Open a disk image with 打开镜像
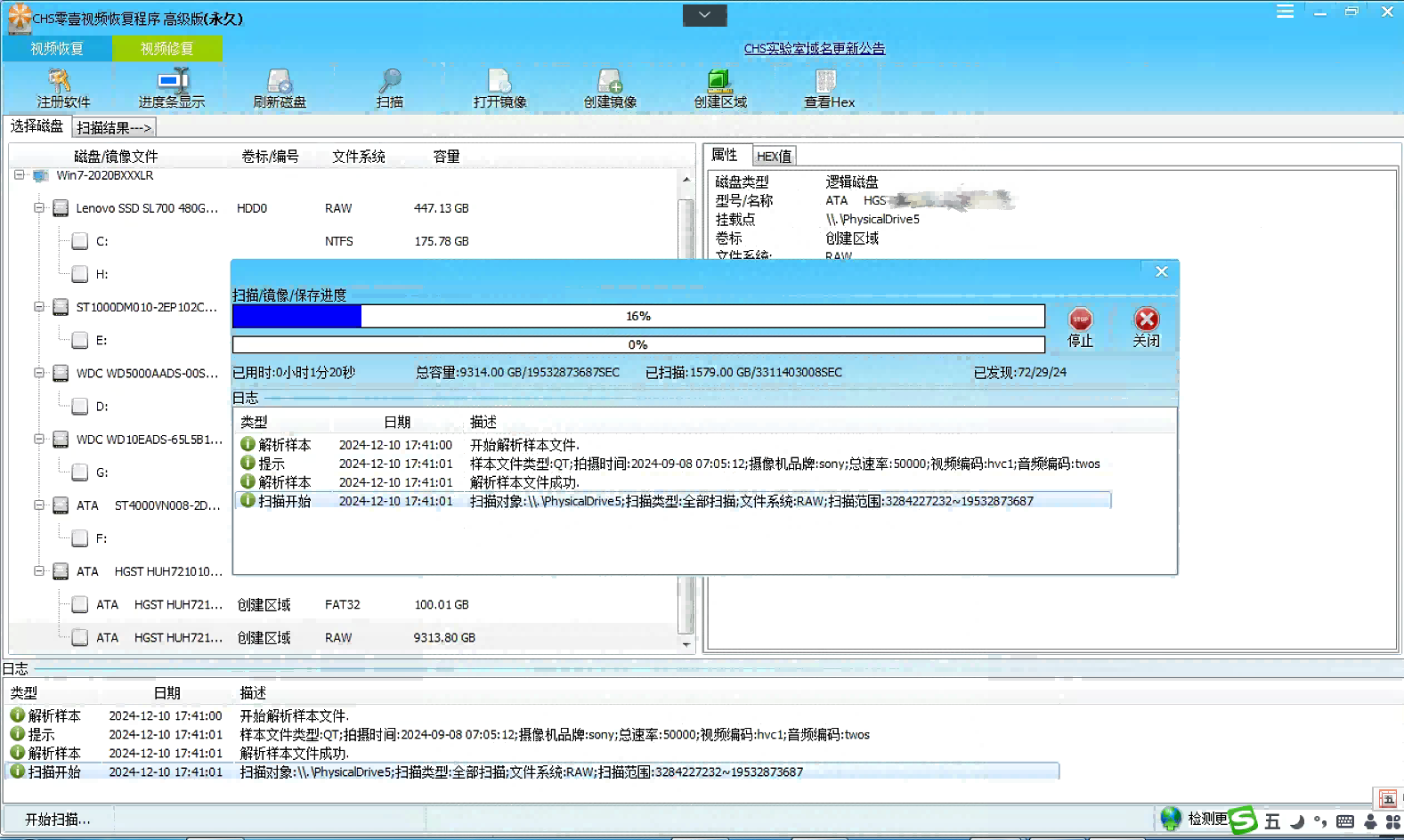Screen dimensions: 1404x840 pos(499,81)
